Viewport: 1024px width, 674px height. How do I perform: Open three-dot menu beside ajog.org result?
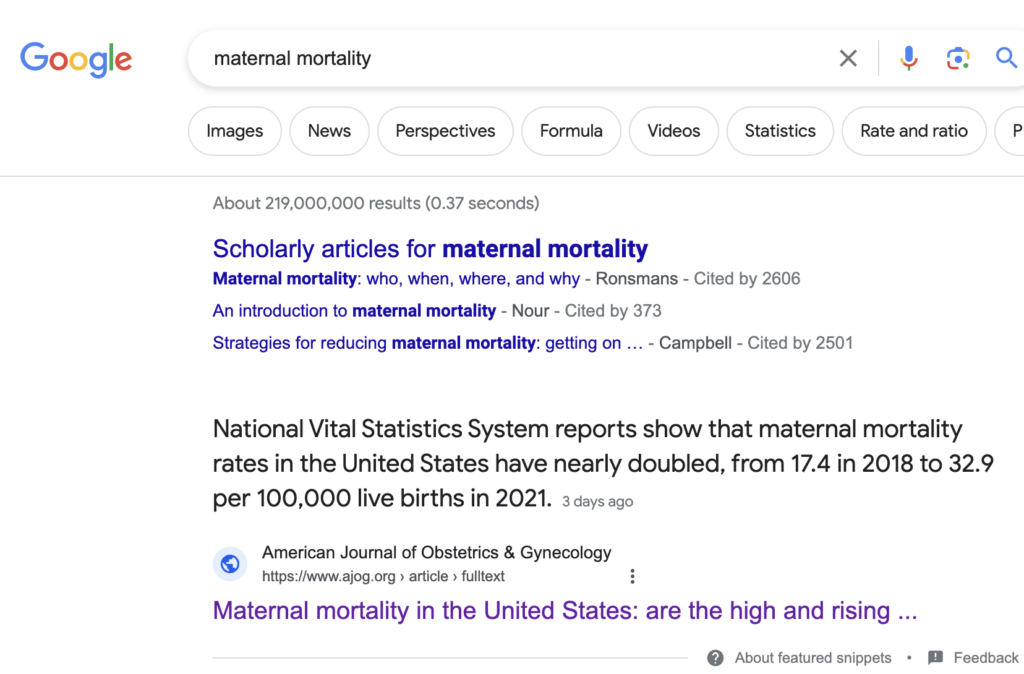point(632,576)
